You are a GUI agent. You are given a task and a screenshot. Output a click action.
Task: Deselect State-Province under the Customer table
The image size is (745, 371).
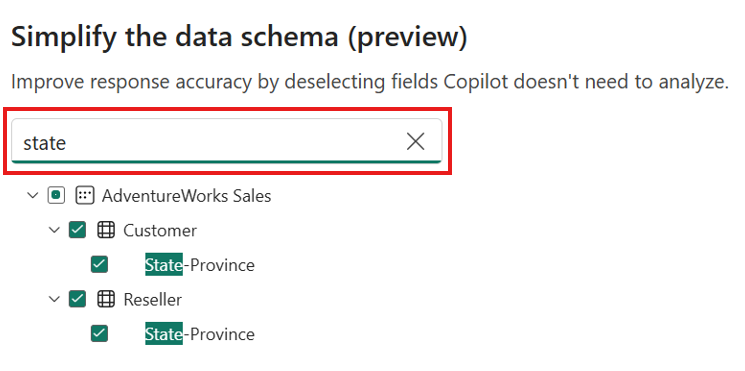click(x=99, y=265)
